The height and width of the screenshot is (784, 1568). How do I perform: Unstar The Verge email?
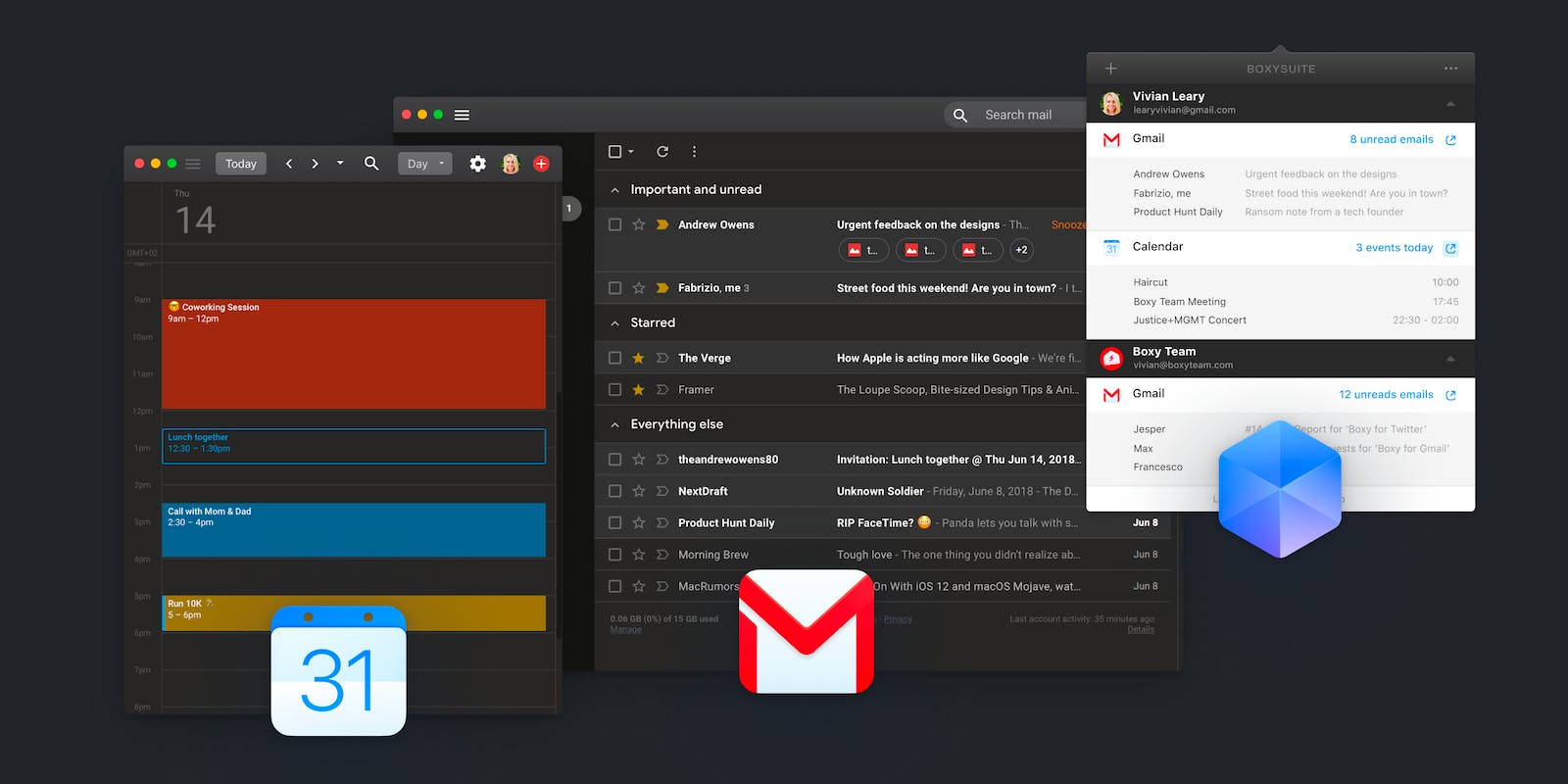click(638, 359)
